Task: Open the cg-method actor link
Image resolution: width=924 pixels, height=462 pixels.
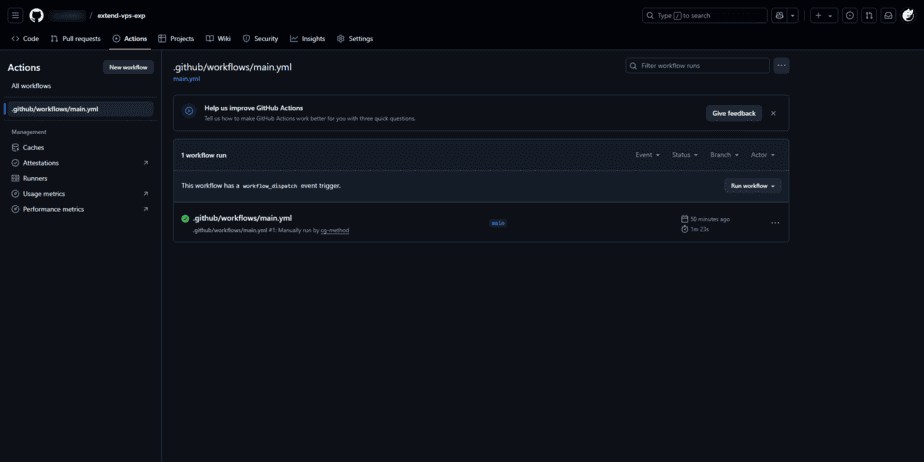Action: 335,230
